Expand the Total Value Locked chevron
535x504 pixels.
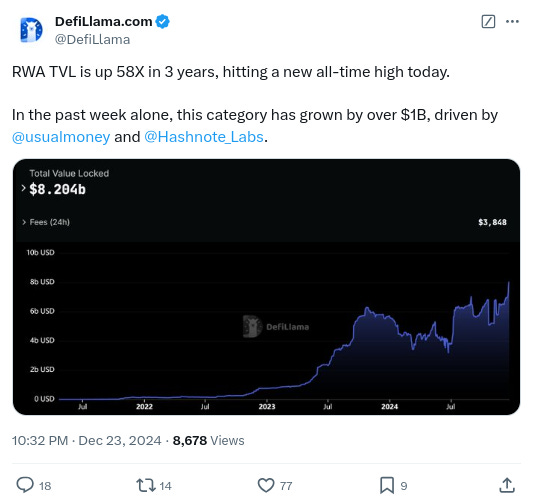(24, 188)
